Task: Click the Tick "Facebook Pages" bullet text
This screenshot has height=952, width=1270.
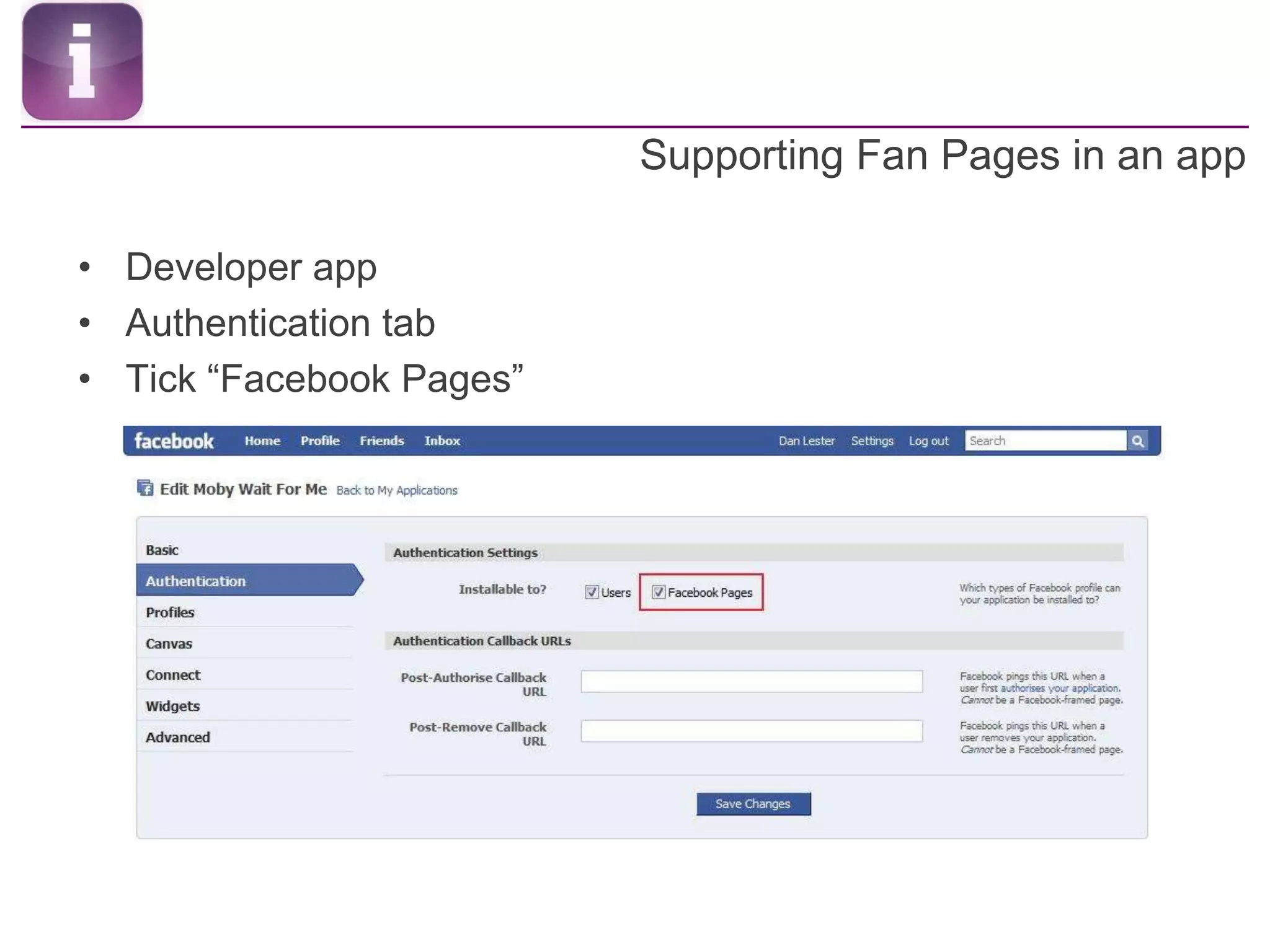Action: coord(324,379)
